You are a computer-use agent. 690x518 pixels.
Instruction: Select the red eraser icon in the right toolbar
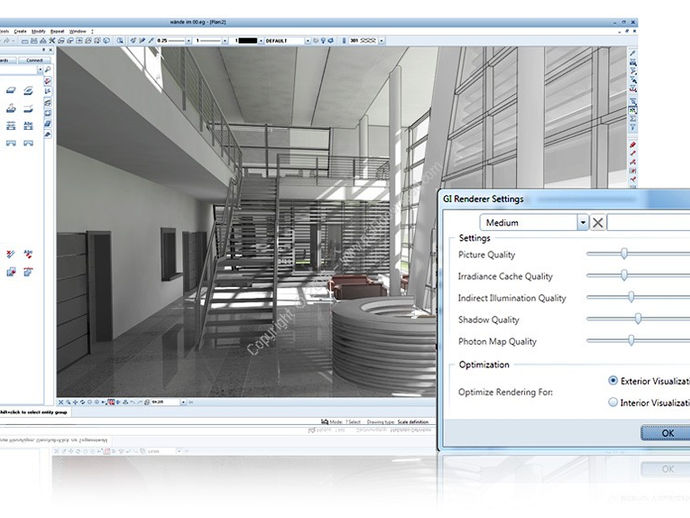tap(632, 145)
